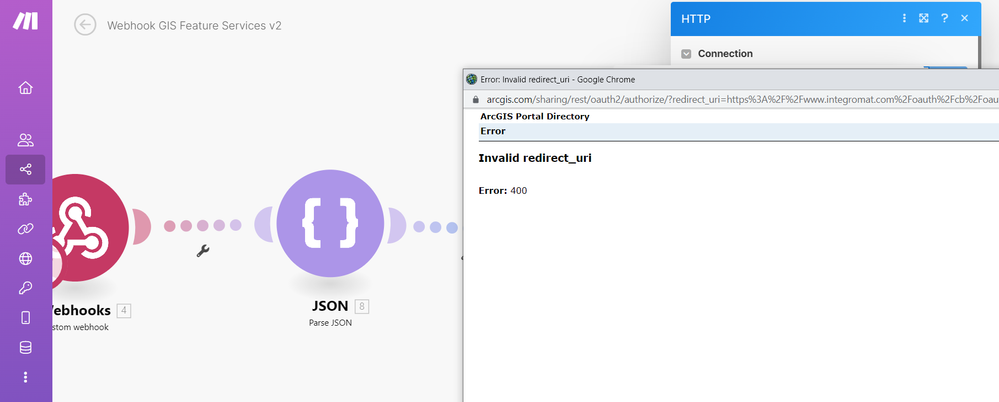Open Connections link icon in sidebar

tap(25, 229)
